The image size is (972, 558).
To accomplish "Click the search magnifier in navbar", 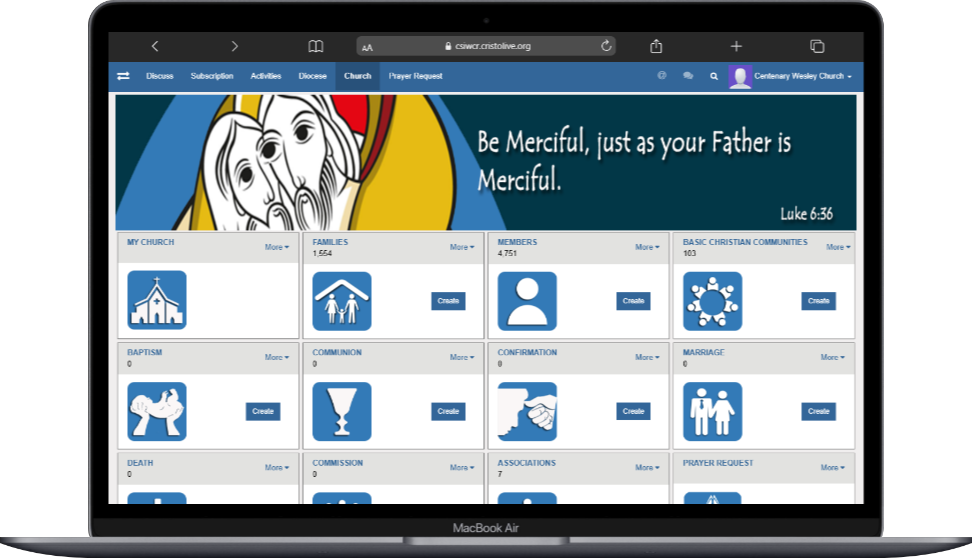I will coord(714,76).
